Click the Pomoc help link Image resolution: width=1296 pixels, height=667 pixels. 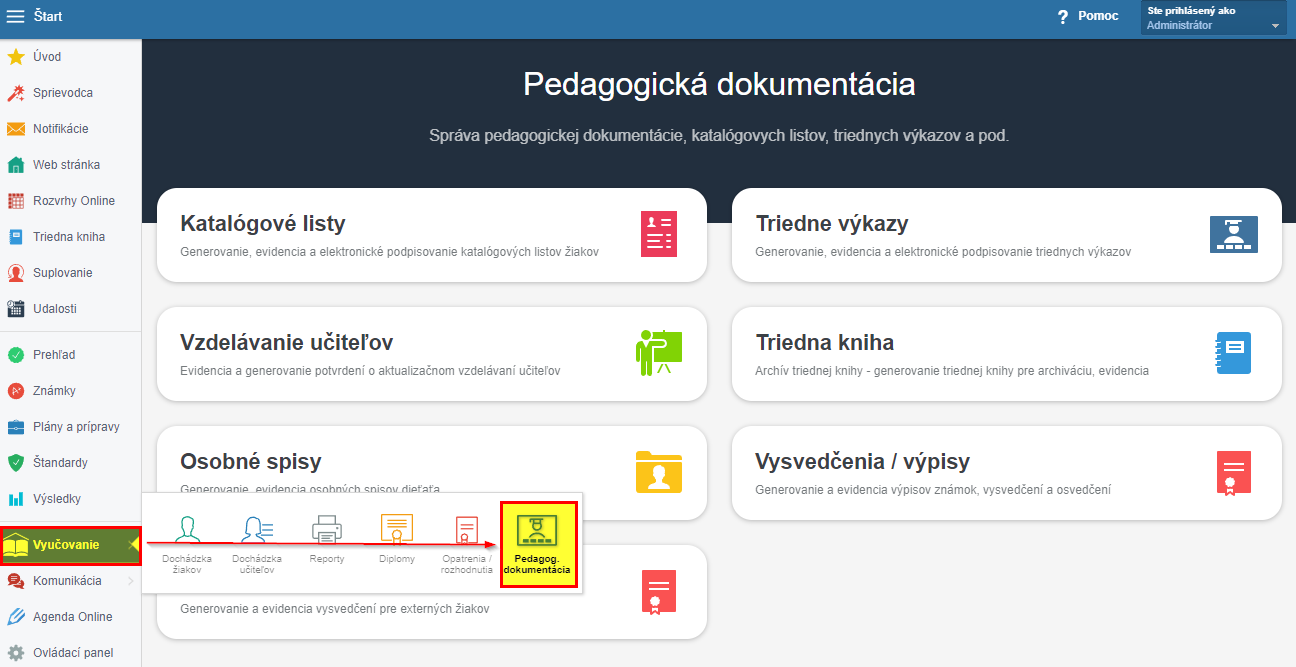tap(1098, 16)
